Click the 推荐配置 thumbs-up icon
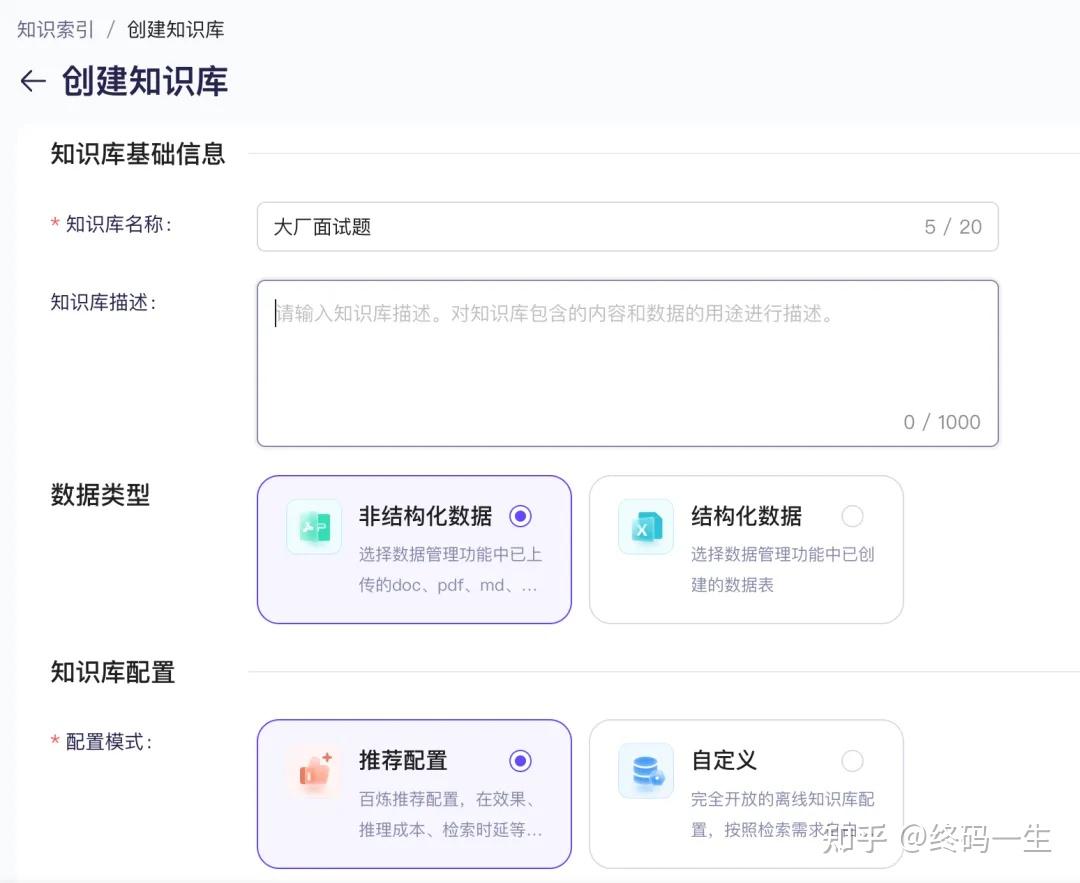1080x883 pixels. pos(314,770)
